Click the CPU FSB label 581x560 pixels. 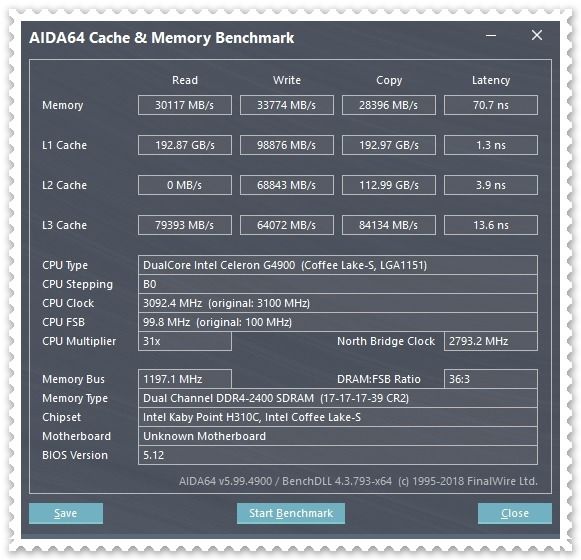point(63,322)
